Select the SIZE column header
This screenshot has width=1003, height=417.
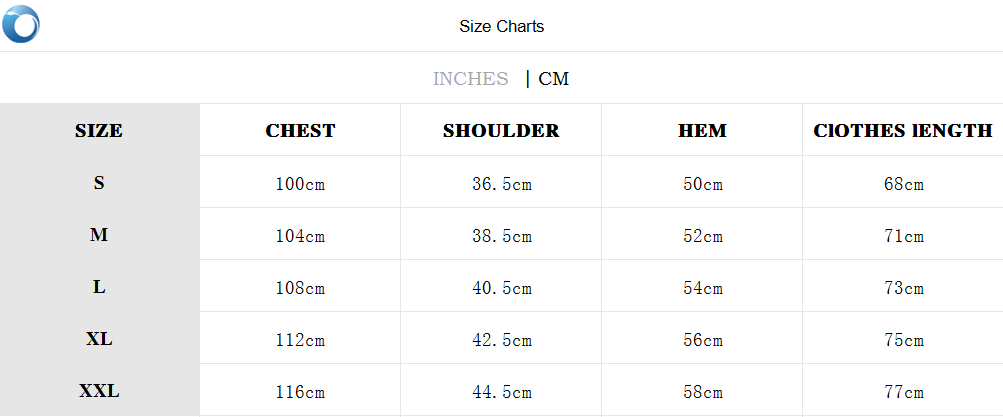pyautogui.click(x=99, y=131)
